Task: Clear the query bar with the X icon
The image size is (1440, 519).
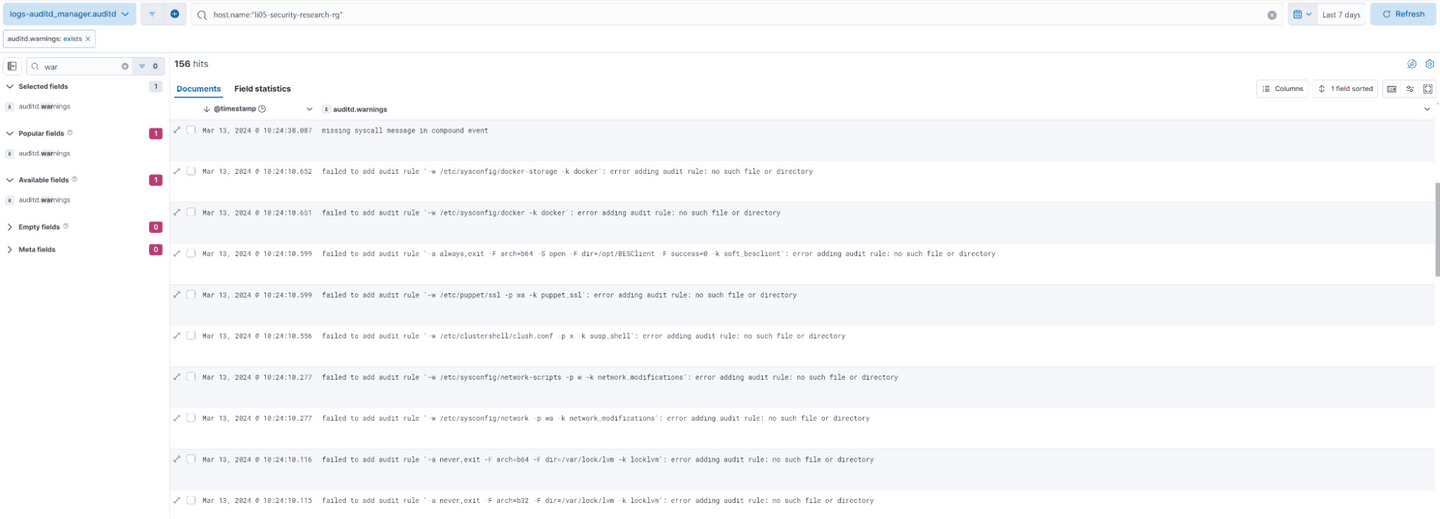Action: (1272, 15)
